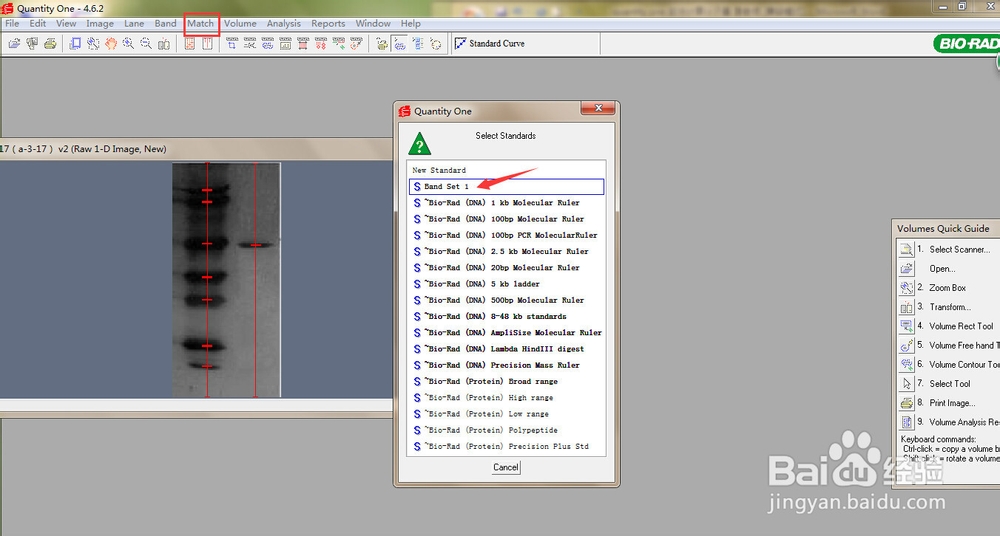Select Bio-Rad (DNA) 2.5 kb Molecular Ruler
The image size is (1000, 536).
(x=506, y=251)
